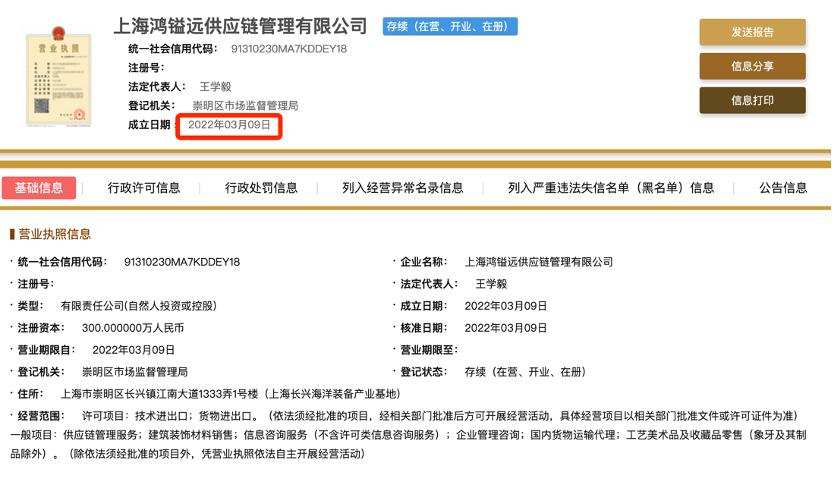Select the credit code in license info section
832x482 pixels.
[181, 262]
